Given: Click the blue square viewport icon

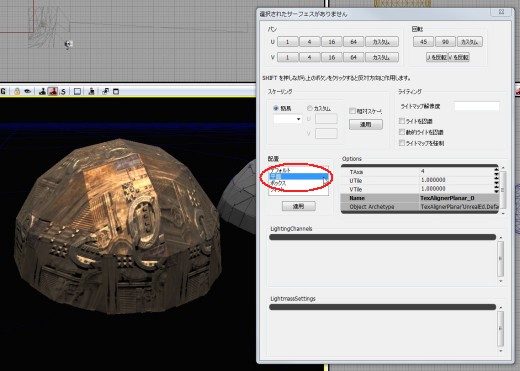Looking at the screenshot, I should (77, 91).
